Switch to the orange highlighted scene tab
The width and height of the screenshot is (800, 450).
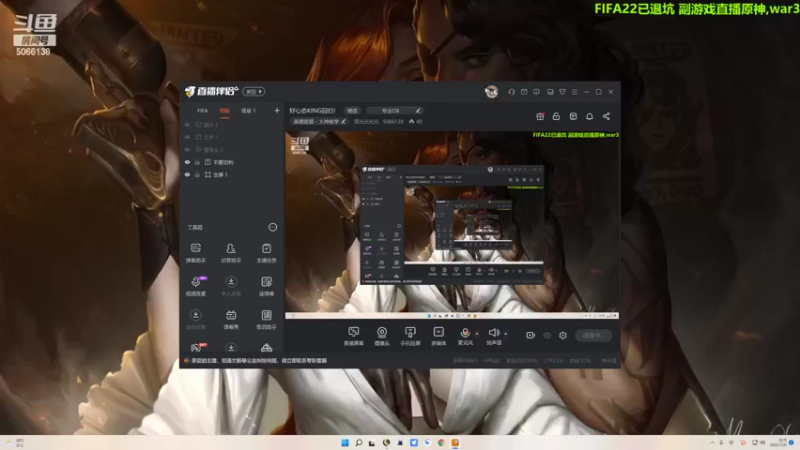224,111
